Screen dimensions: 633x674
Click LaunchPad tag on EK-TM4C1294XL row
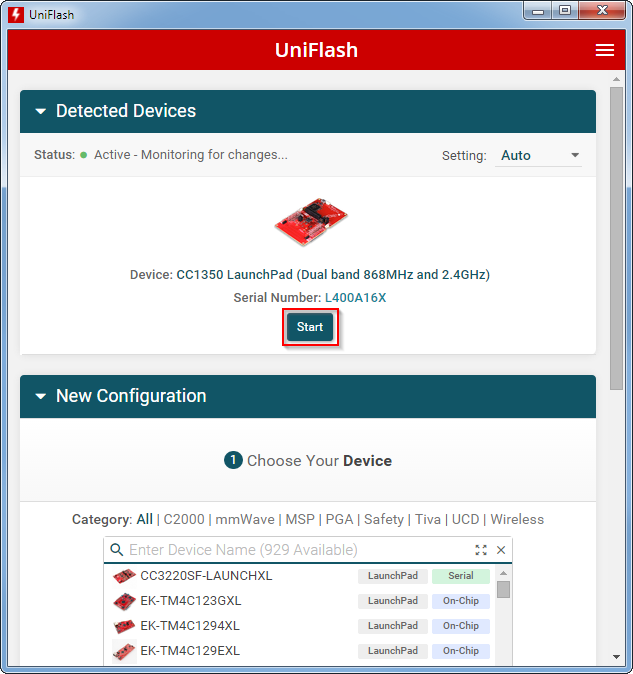(393, 626)
